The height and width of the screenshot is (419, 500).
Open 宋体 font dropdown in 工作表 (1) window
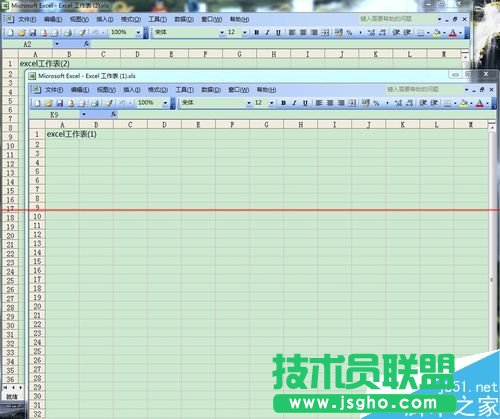click(249, 103)
